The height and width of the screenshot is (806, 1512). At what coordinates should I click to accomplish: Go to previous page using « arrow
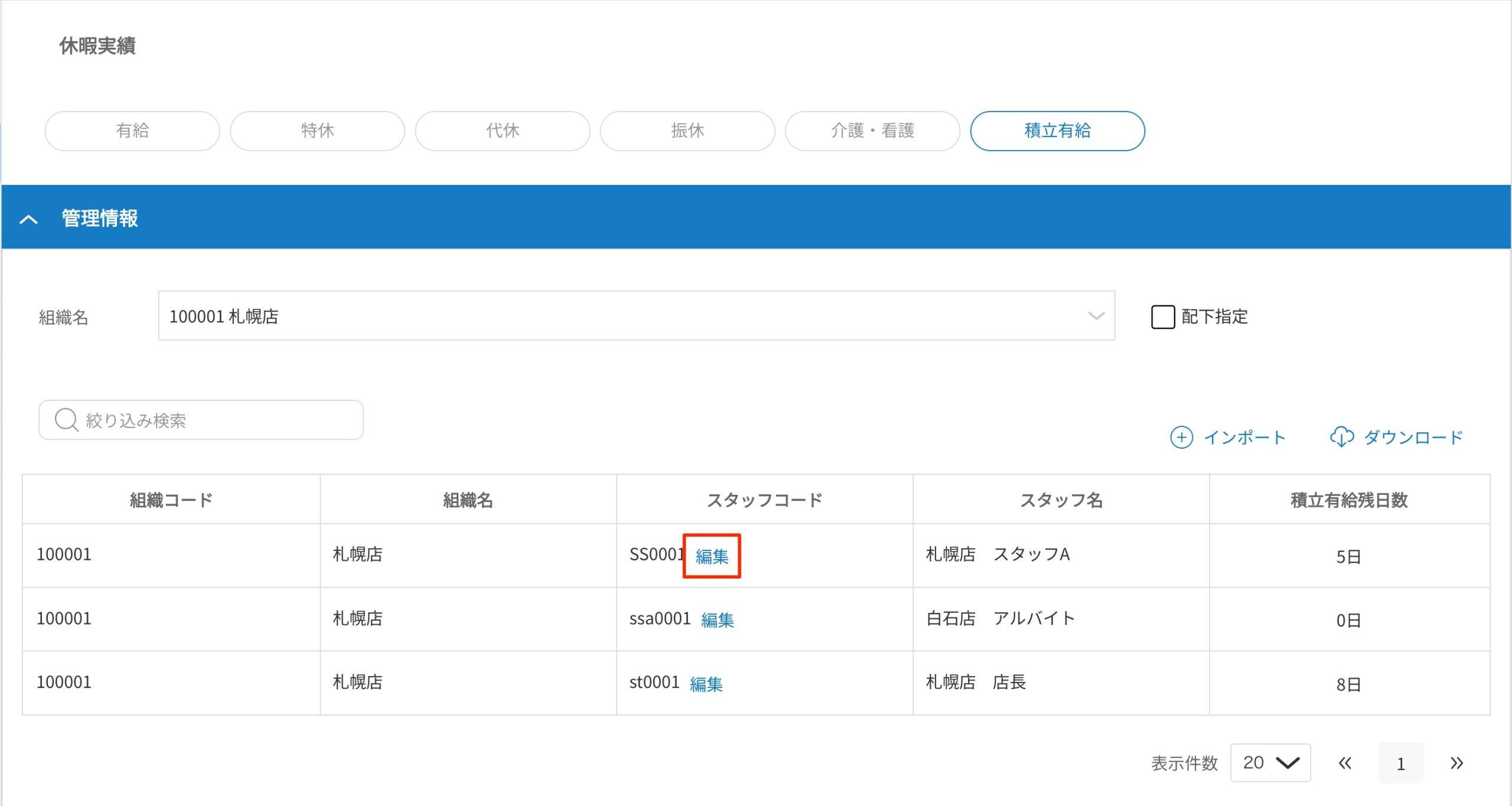click(x=1345, y=763)
